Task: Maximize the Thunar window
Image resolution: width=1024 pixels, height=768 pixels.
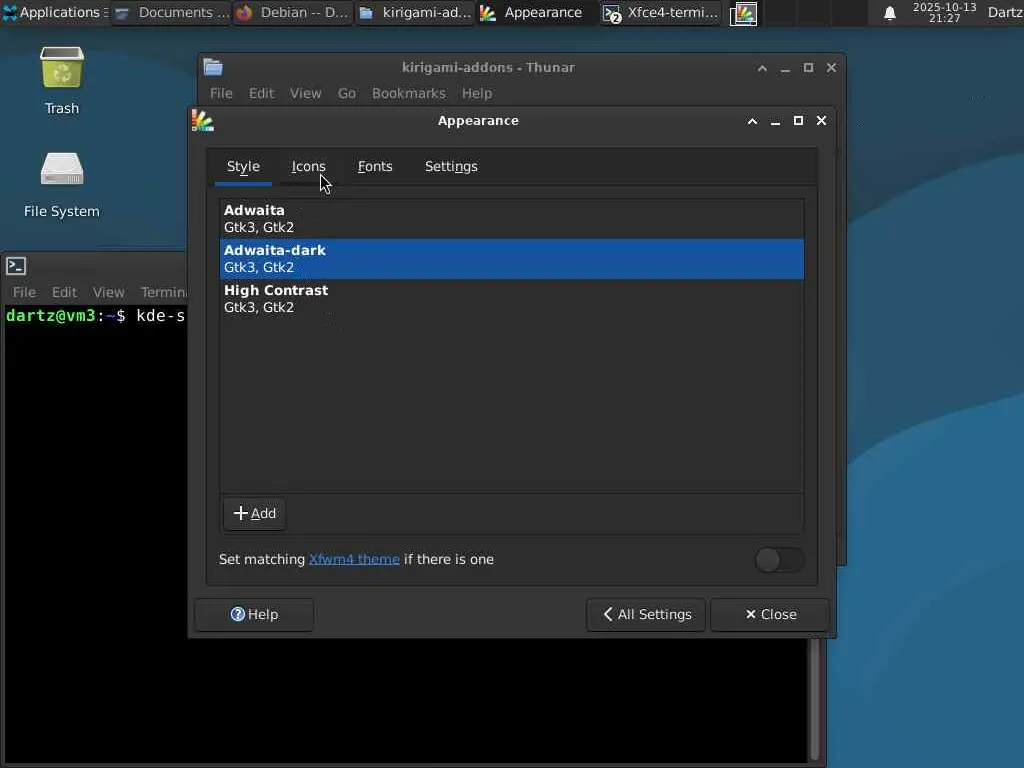Action: point(808,68)
